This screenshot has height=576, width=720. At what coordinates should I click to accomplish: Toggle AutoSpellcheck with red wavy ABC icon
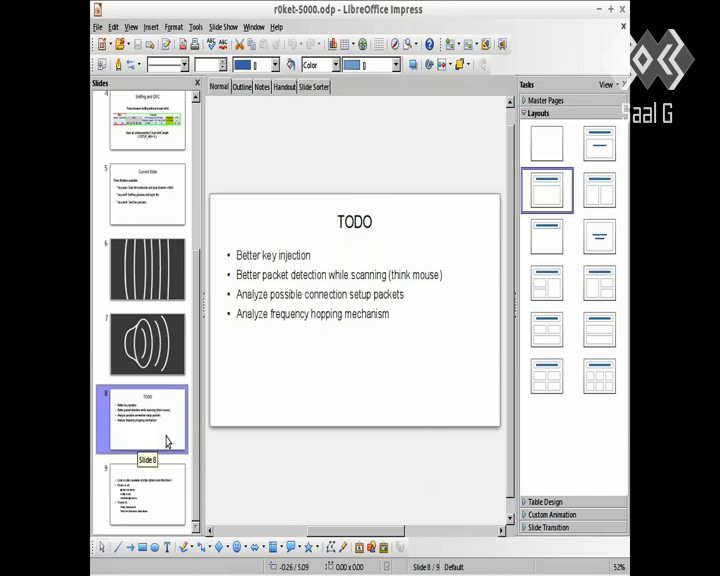[223, 44]
